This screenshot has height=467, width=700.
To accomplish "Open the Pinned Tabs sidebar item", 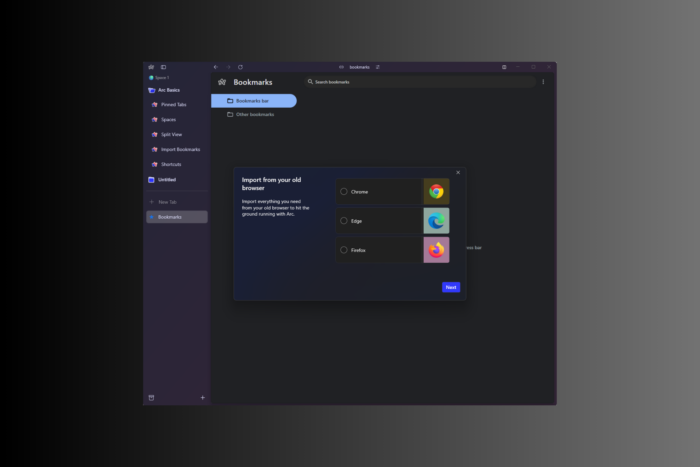I will pyautogui.click(x=177, y=104).
